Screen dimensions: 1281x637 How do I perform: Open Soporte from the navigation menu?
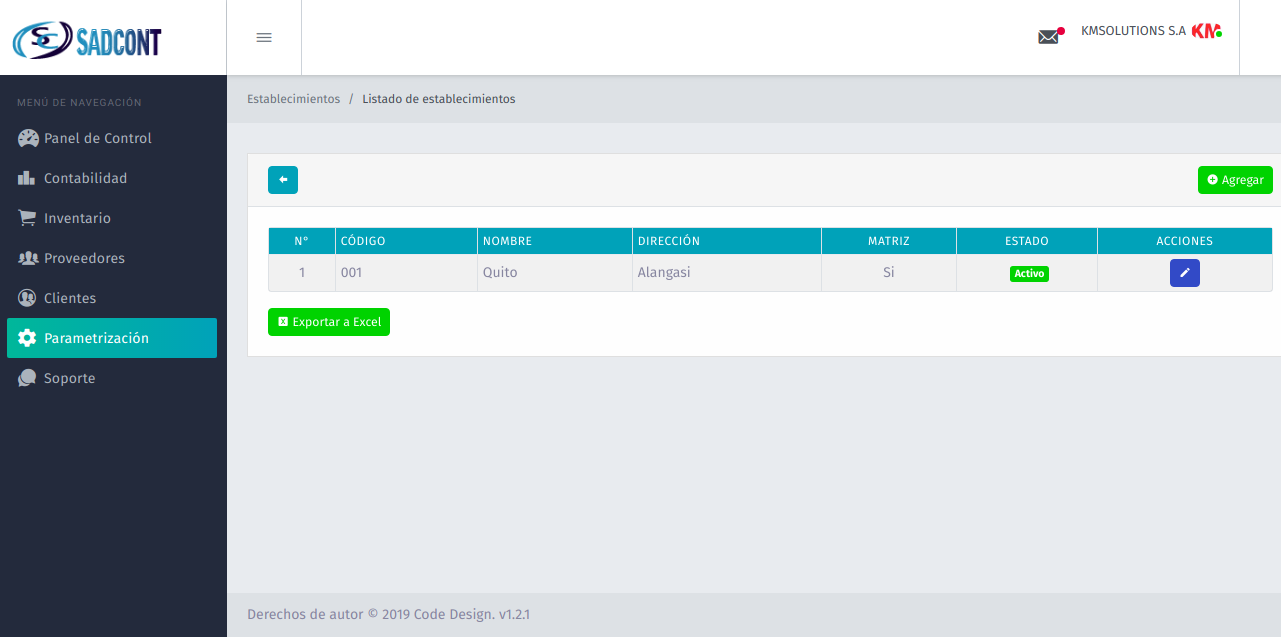(x=70, y=378)
